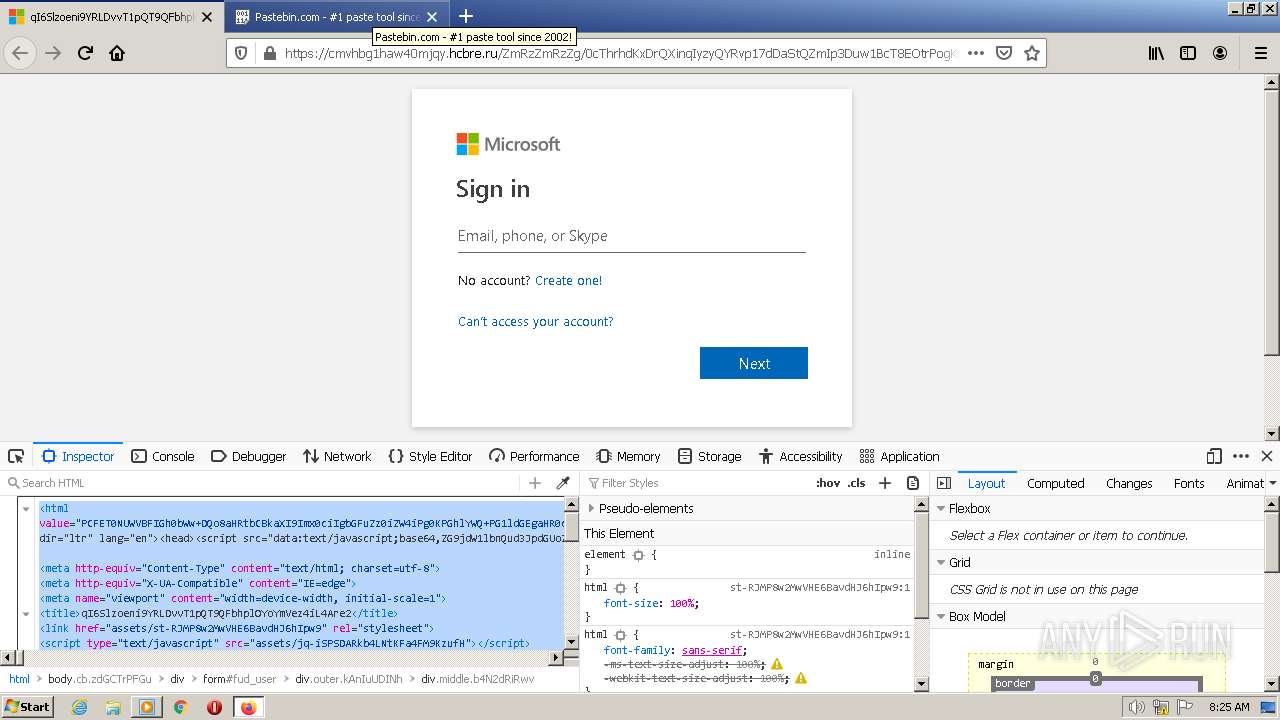
Task: Close the developer tools panel
Action: (1267, 456)
